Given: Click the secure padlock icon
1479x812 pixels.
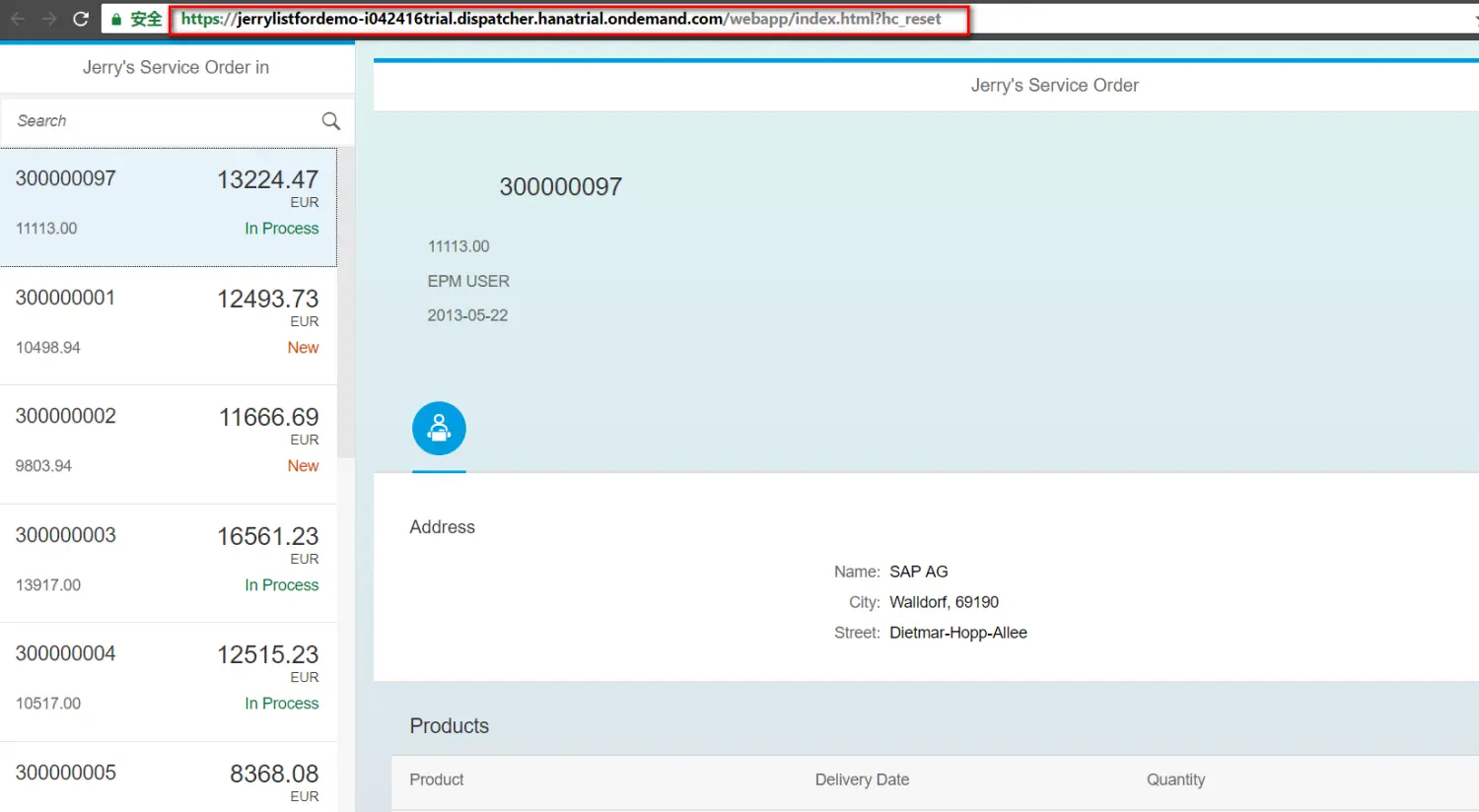Looking at the screenshot, I should [116, 19].
